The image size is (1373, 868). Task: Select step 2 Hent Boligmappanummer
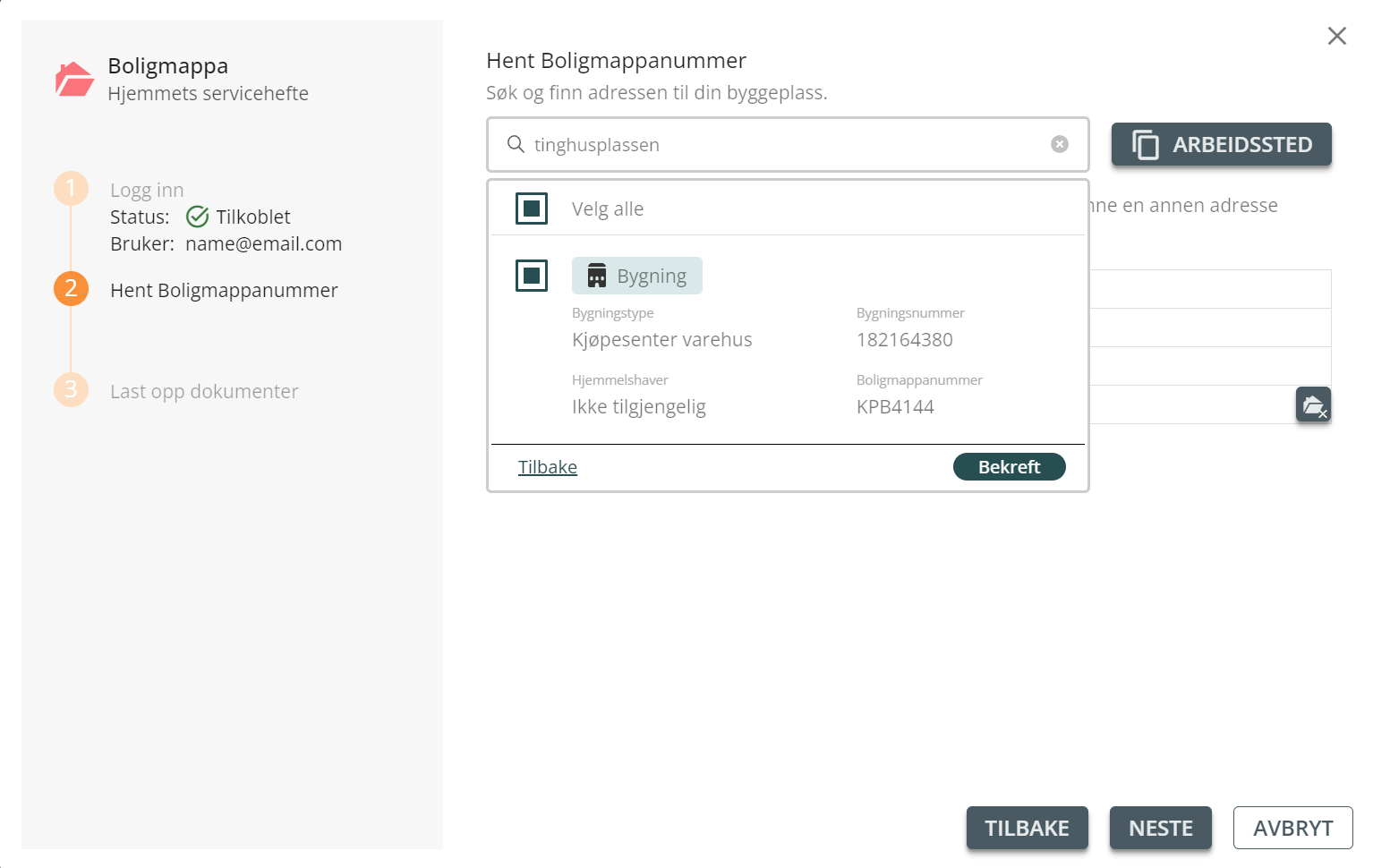[71, 289]
